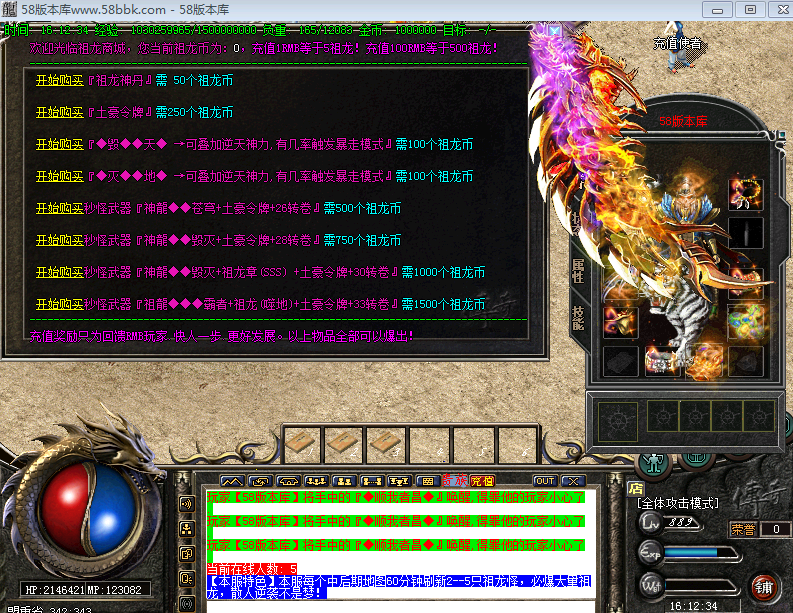Click the blue Exp progress bar
Image resolution: width=793 pixels, height=613 pixels.
700,552
